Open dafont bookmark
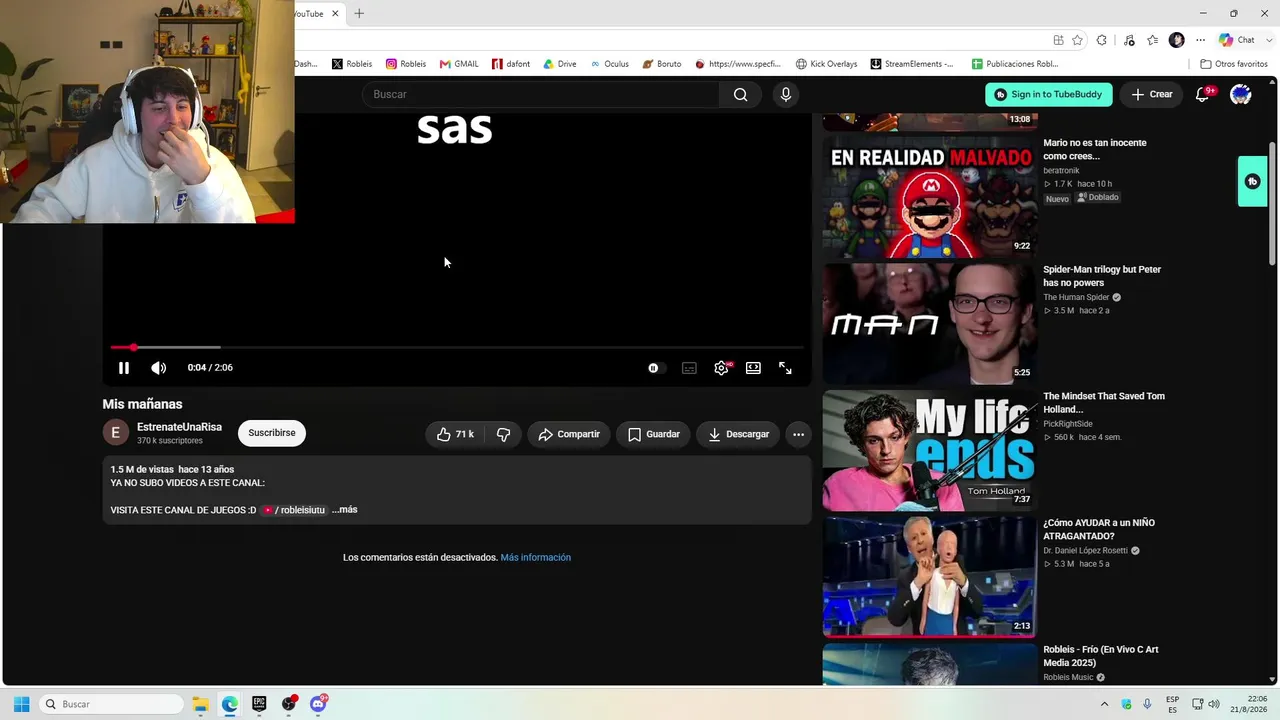 511,64
